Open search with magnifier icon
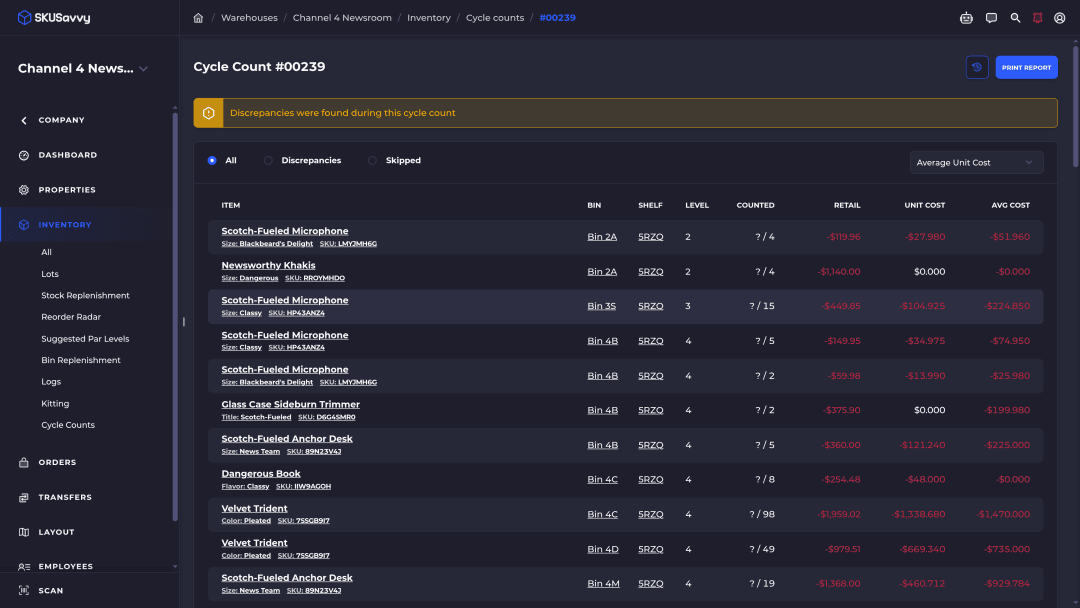 1015,18
